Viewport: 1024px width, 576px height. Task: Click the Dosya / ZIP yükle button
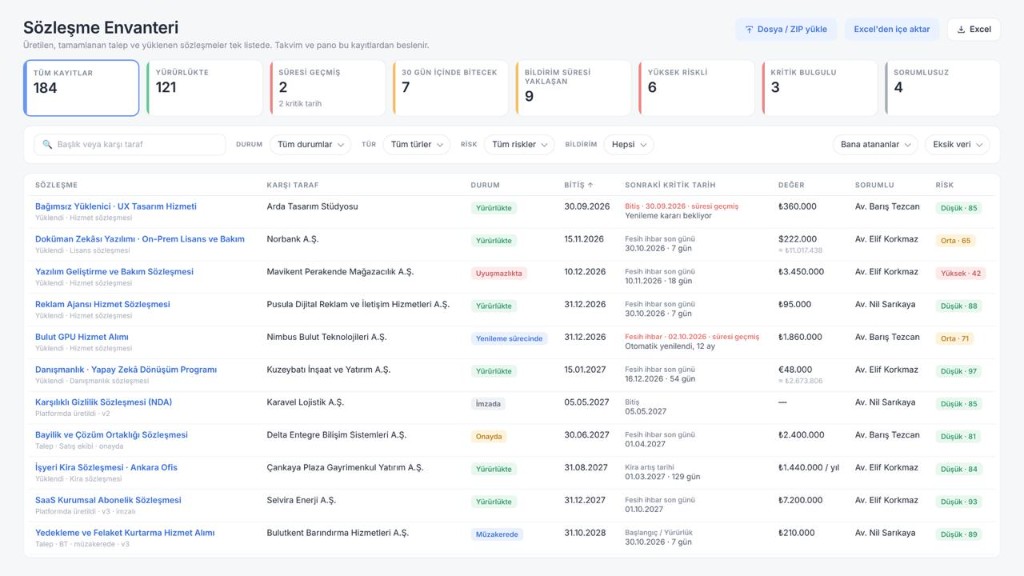coord(786,29)
